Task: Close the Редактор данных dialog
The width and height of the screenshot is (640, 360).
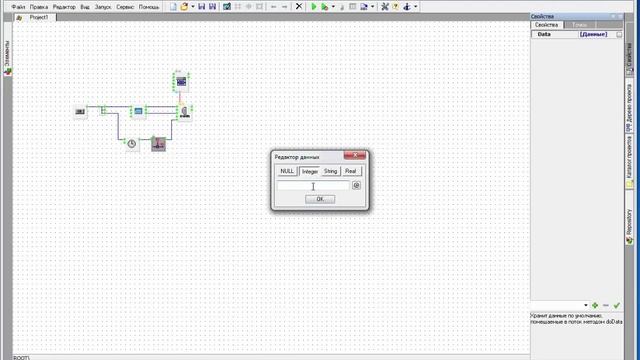Action: [355, 155]
